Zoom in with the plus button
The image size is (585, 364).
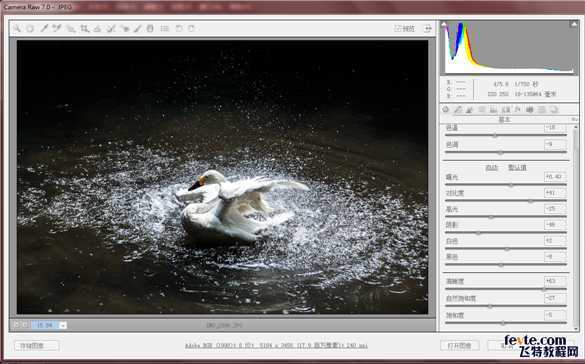(x=25, y=325)
